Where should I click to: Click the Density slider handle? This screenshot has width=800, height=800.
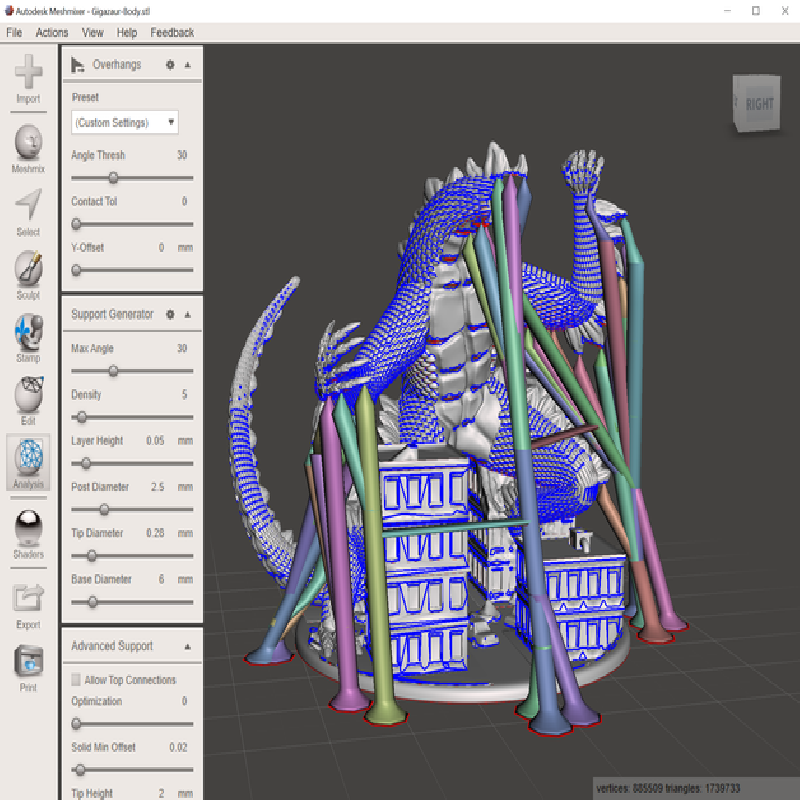pyautogui.click(x=81, y=417)
